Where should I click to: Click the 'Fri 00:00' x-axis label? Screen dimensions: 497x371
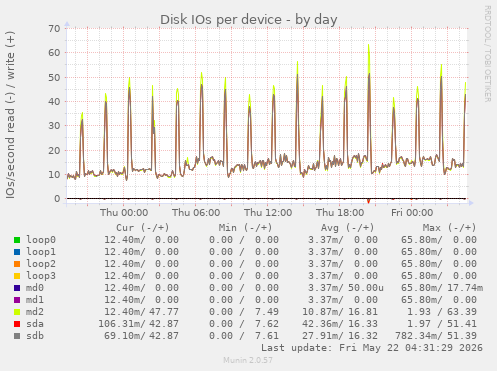412,213
